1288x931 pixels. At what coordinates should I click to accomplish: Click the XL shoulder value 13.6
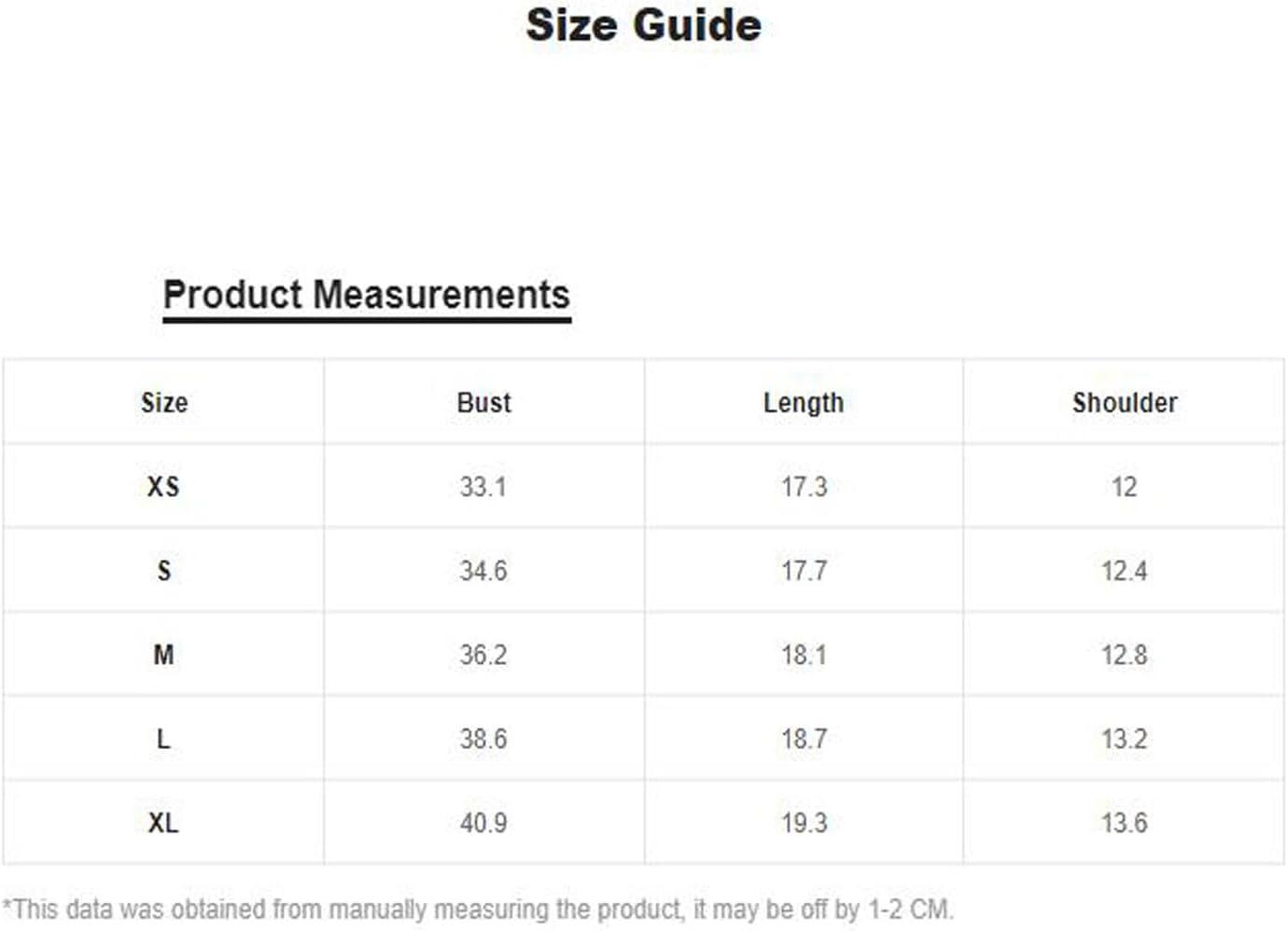(x=1125, y=823)
